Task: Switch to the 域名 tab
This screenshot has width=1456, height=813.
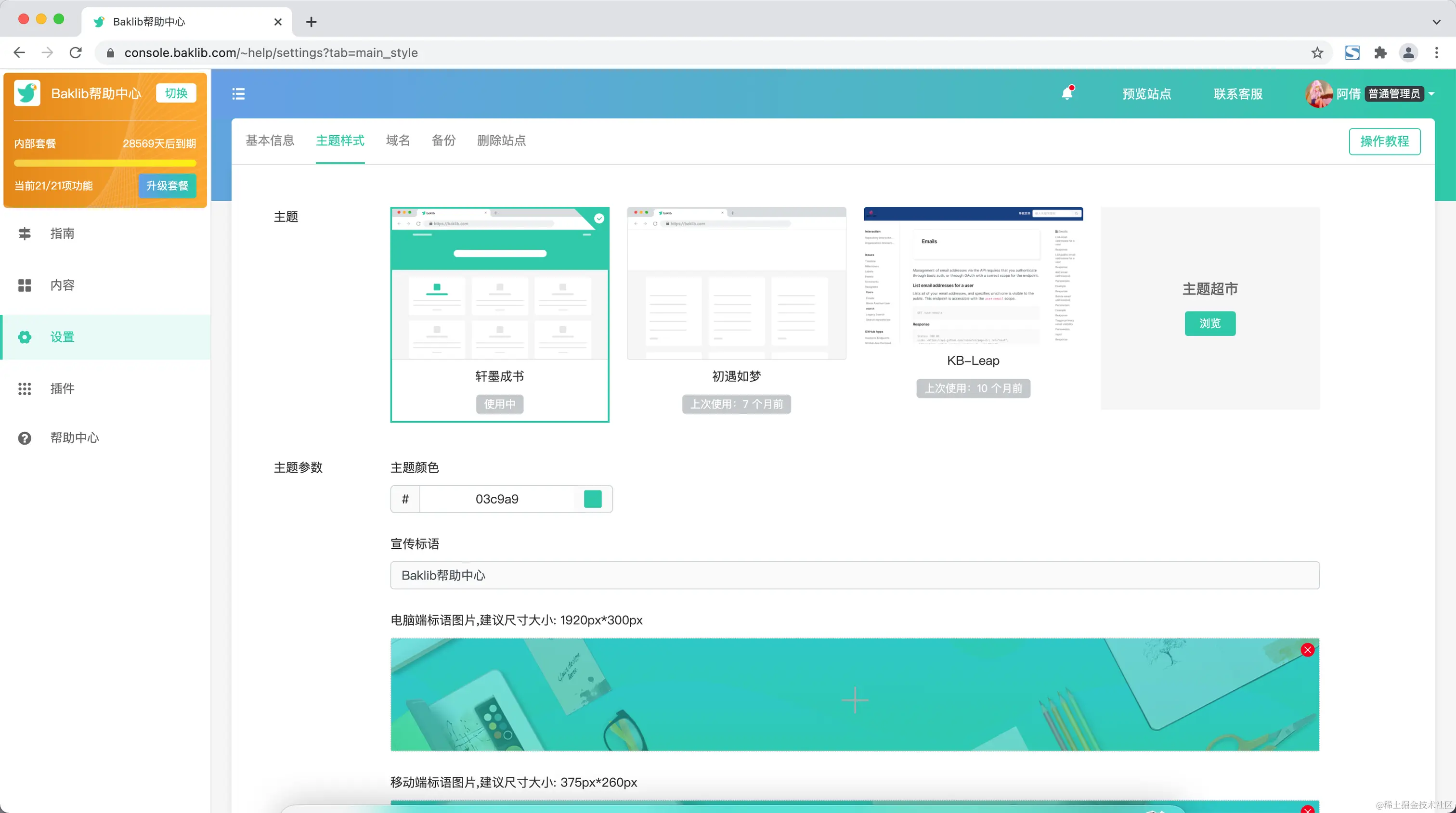Action: coord(397,141)
